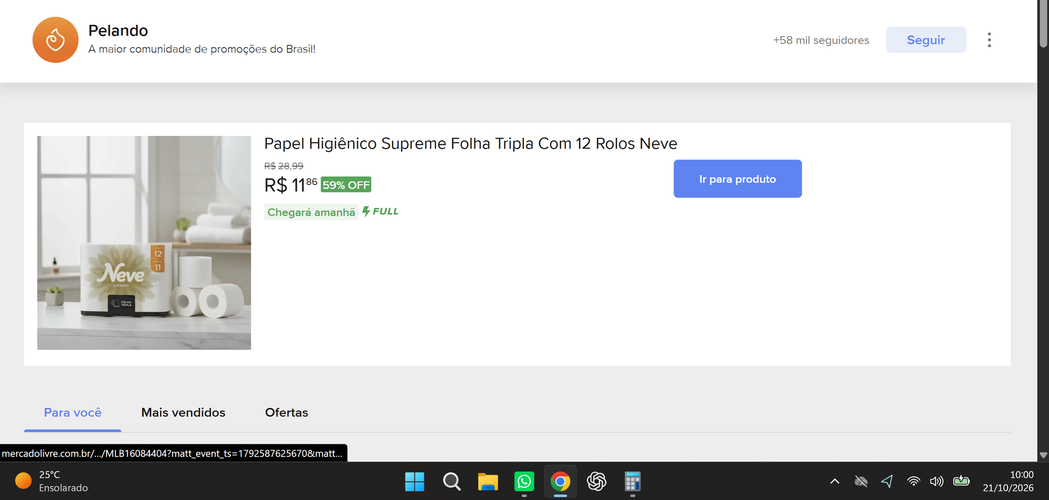Click the Pelando page name
This screenshot has width=1049, height=500.
pos(118,30)
